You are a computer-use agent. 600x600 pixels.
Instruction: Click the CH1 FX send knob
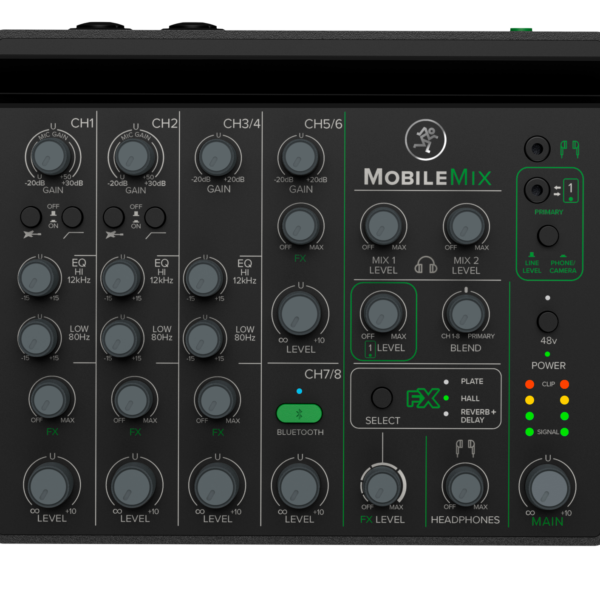point(52,399)
